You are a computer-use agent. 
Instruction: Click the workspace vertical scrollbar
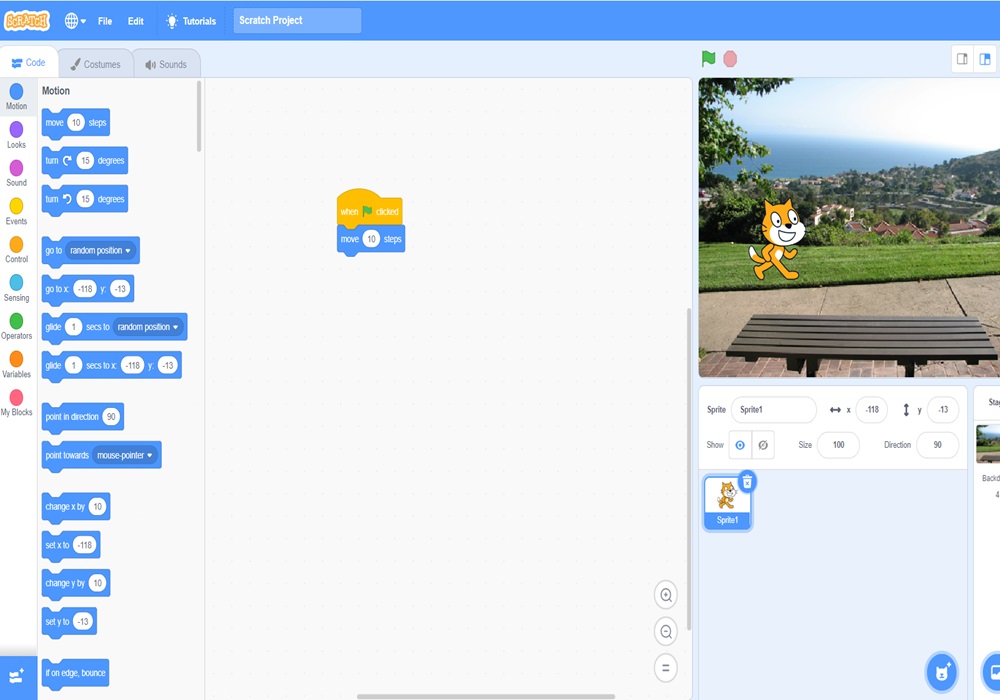(x=688, y=469)
